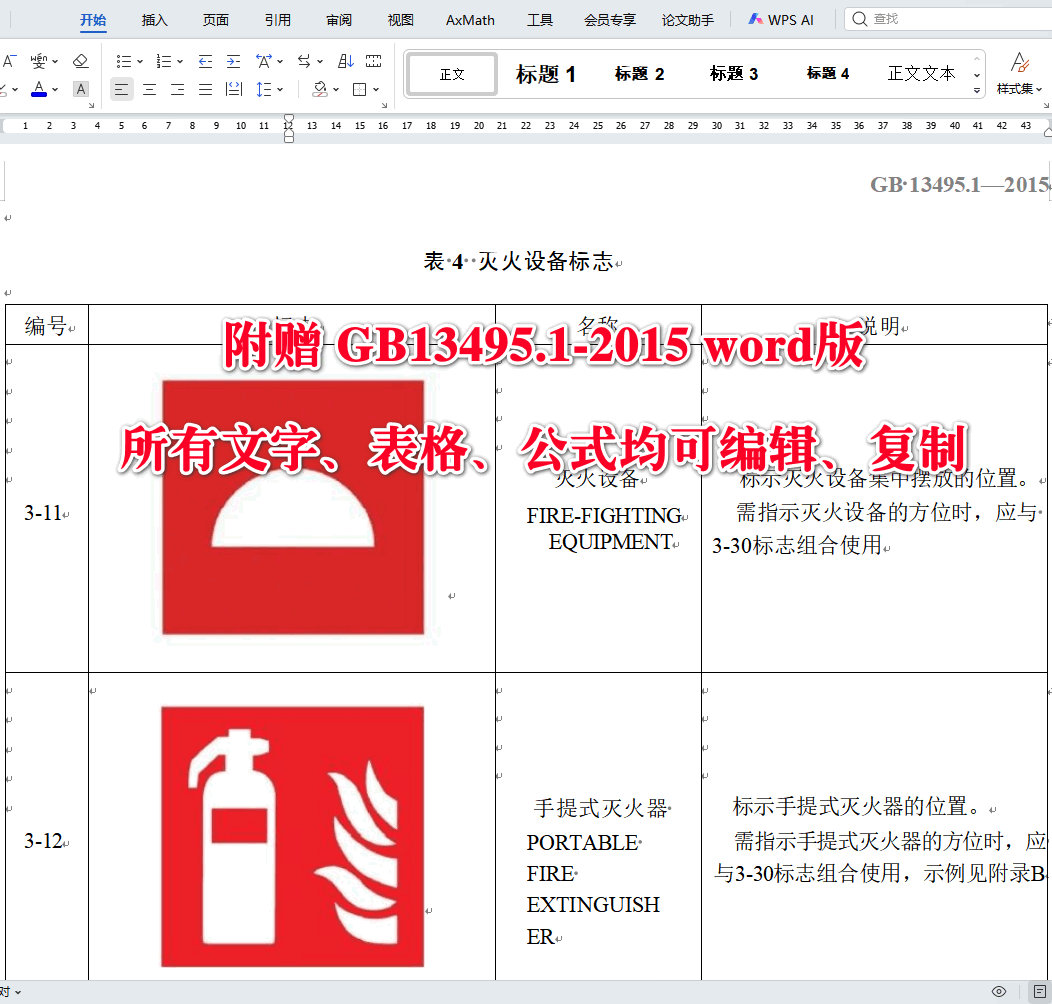The image size is (1052, 1004).
Task: Switch to the 插入 ribbon tab
Action: pyautogui.click(x=154, y=19)
